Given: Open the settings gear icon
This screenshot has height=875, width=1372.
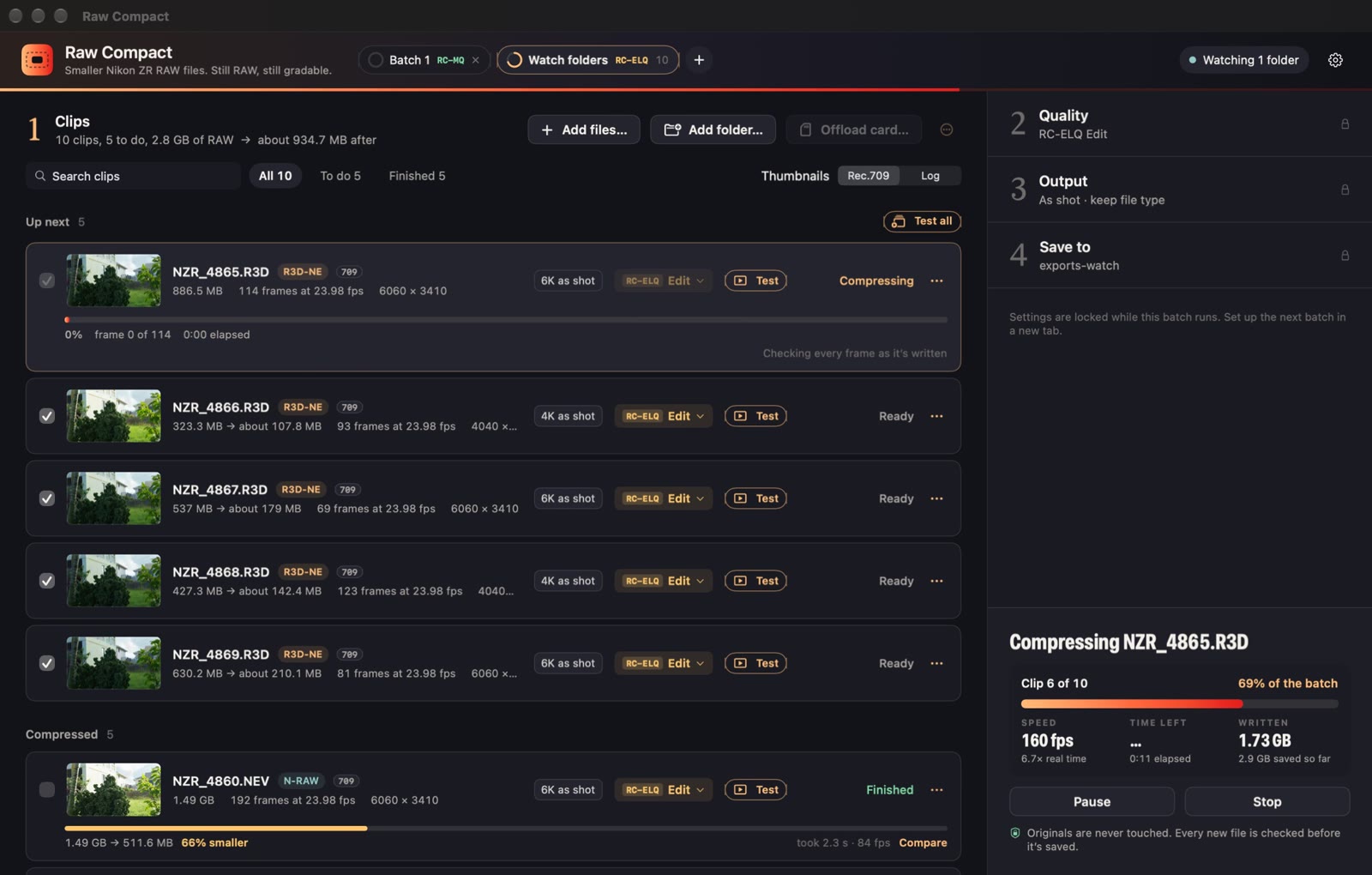Looking at the screenshot, I should click(x=1335, y=60).
